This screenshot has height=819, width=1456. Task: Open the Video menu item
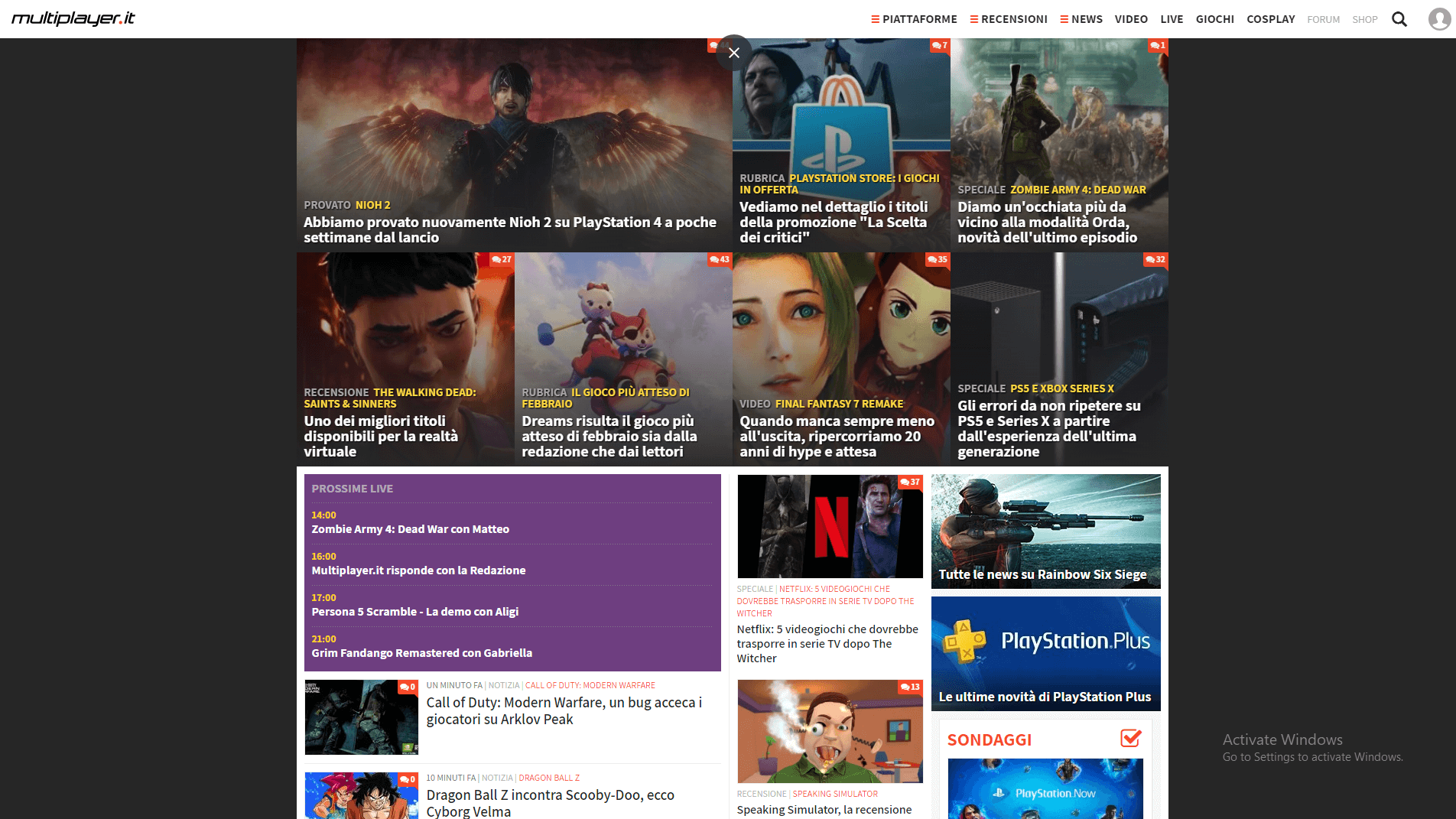(x=1131, y=19)
